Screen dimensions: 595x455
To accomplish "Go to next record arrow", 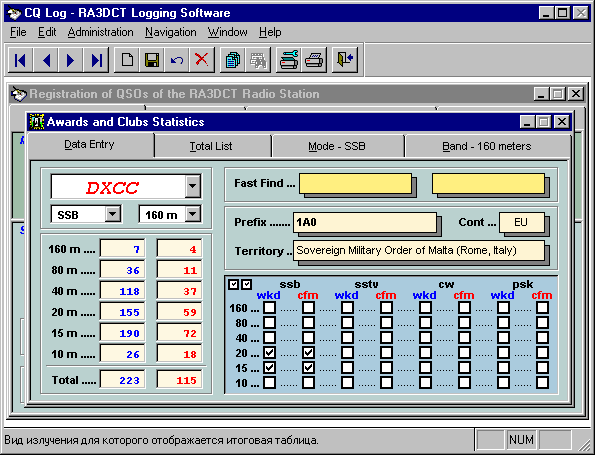I will tap(71, 60).
